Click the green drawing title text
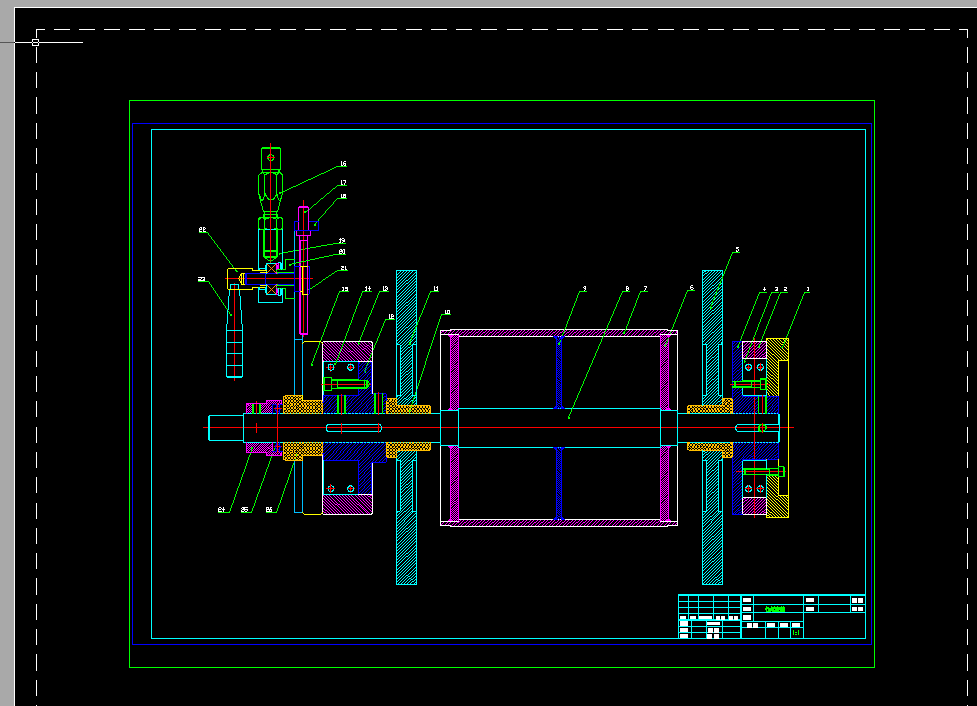Image resolution: width=977 pixels, height=706 pixels. pyautogui.click(x=775, y=609)
